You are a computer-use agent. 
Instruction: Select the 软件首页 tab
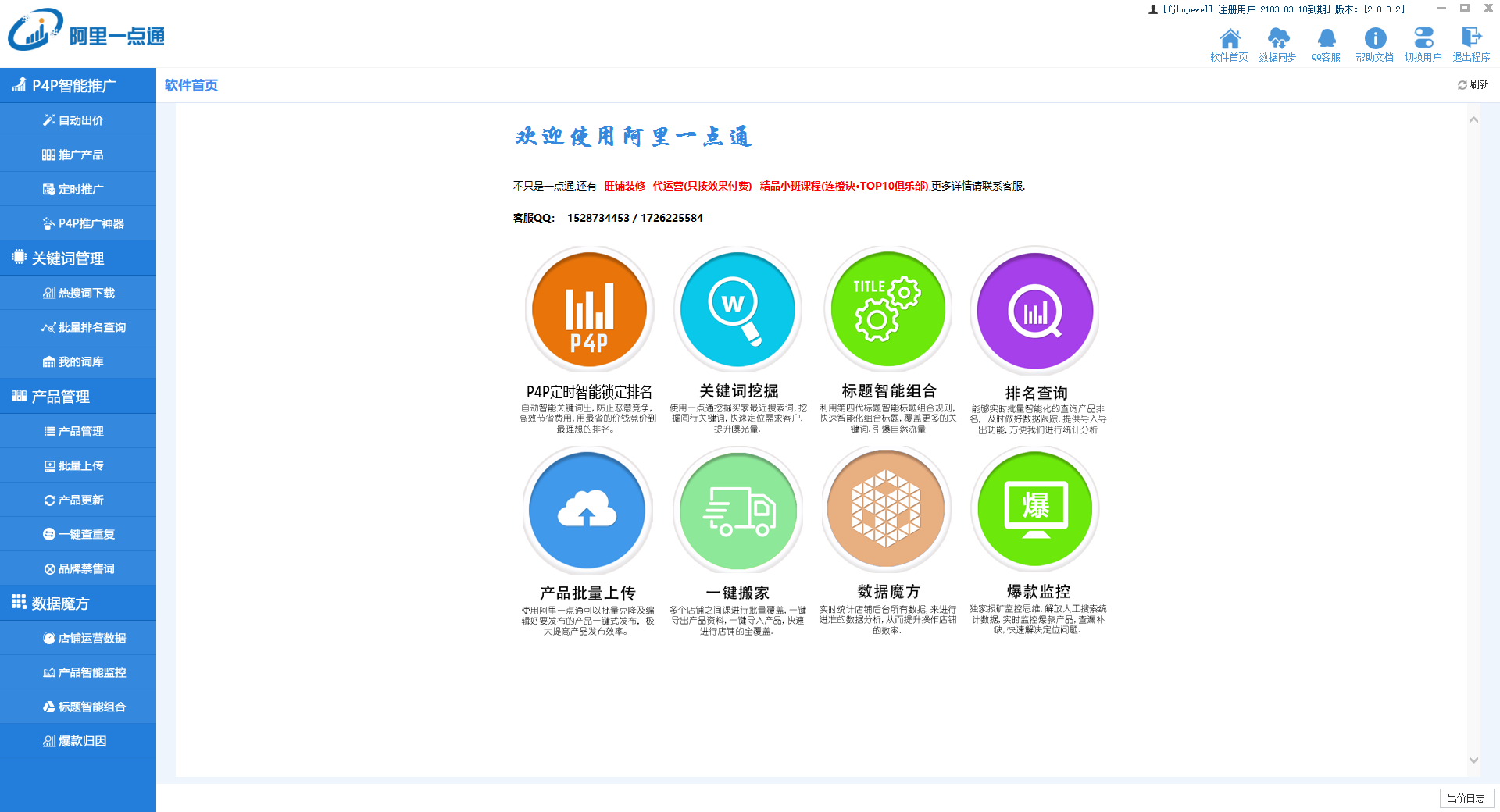pos(191,85)
